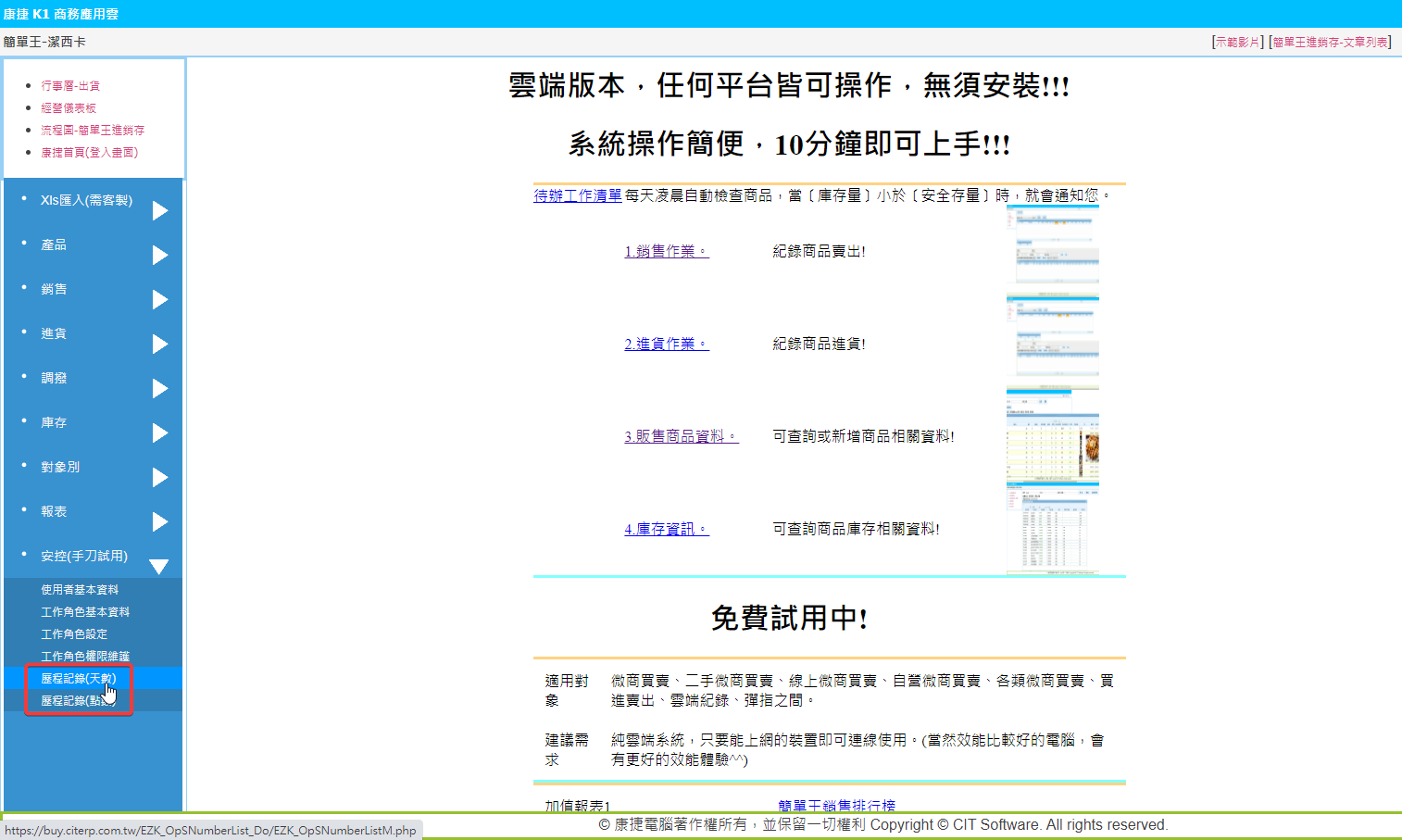1402x840 pixels.
Task: Open 歷程記錄(天數) submenu entry
Action: (x=78, y=679)
